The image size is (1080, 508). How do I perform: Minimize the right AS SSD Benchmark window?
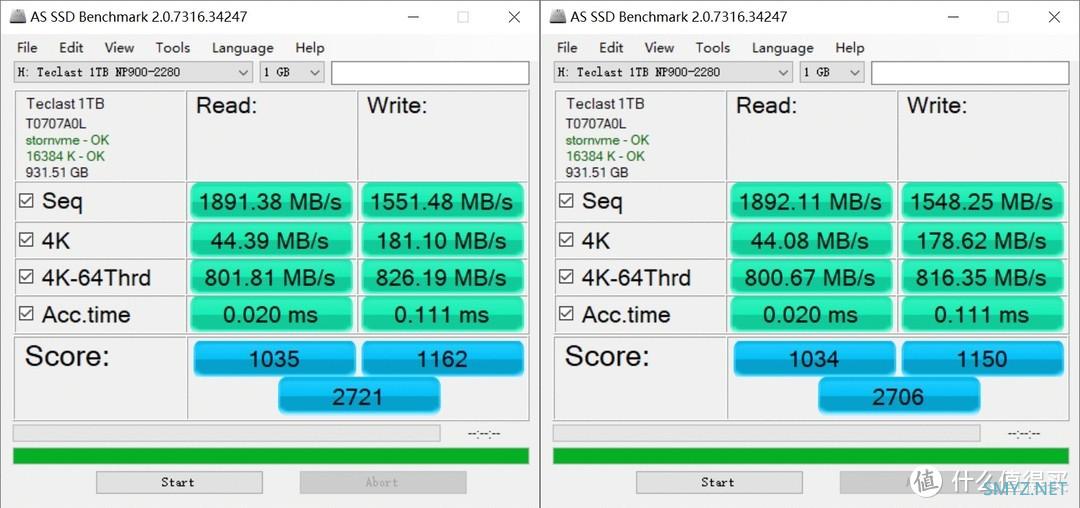pyautogui.click(x=953, y=17)
